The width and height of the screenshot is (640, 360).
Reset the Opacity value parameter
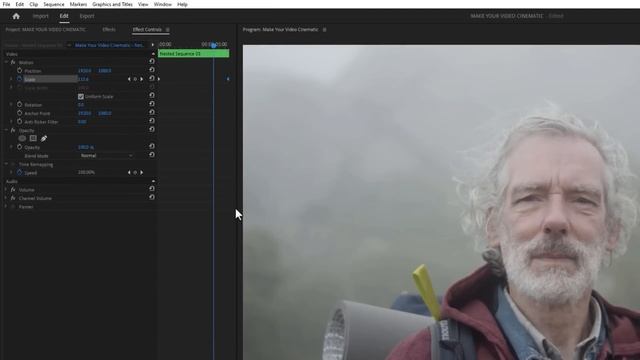[x=152, y=146]
